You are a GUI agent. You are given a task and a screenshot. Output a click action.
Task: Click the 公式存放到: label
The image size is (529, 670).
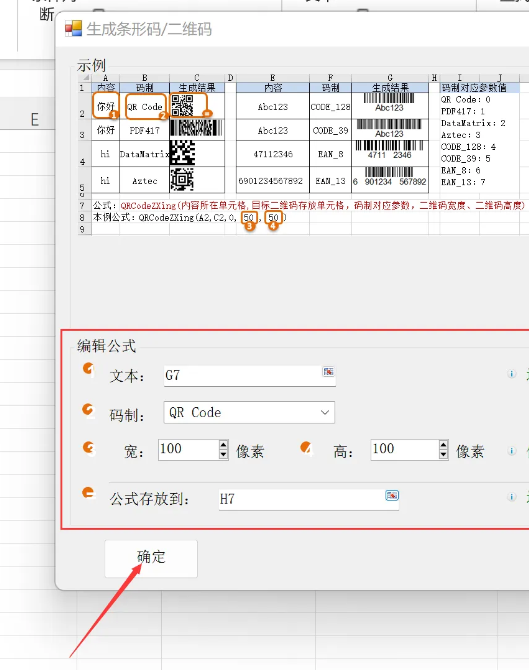tap(149, 499)
